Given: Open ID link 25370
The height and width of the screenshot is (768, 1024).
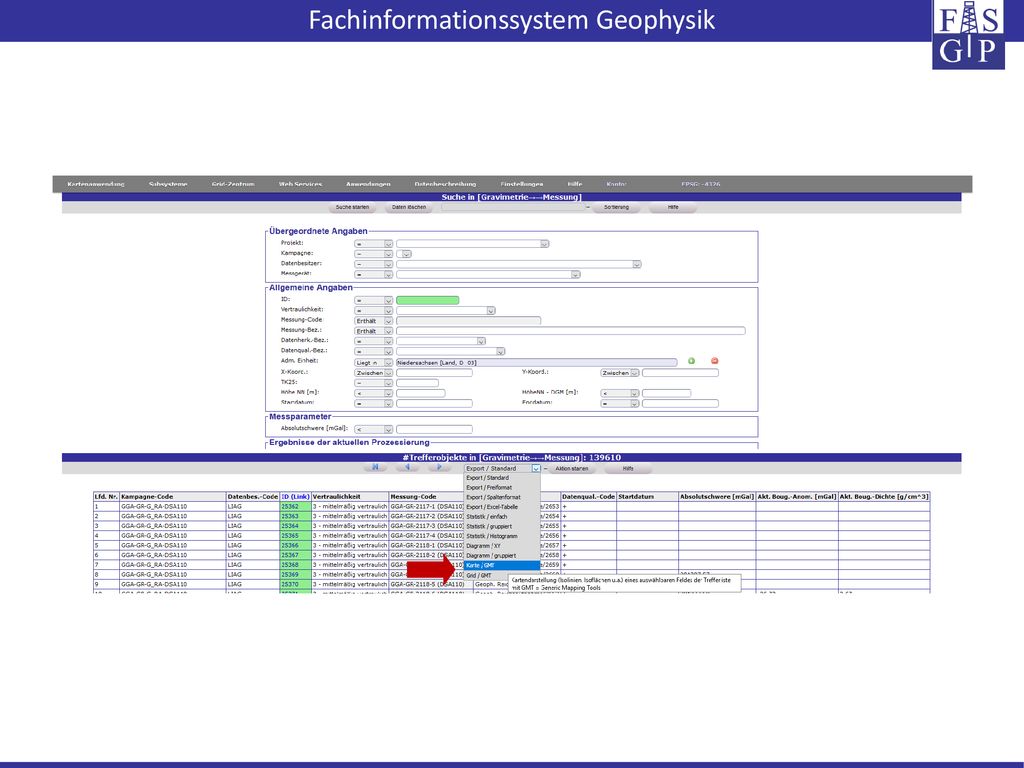Looking at the screenshot, I should pos(289,584).
